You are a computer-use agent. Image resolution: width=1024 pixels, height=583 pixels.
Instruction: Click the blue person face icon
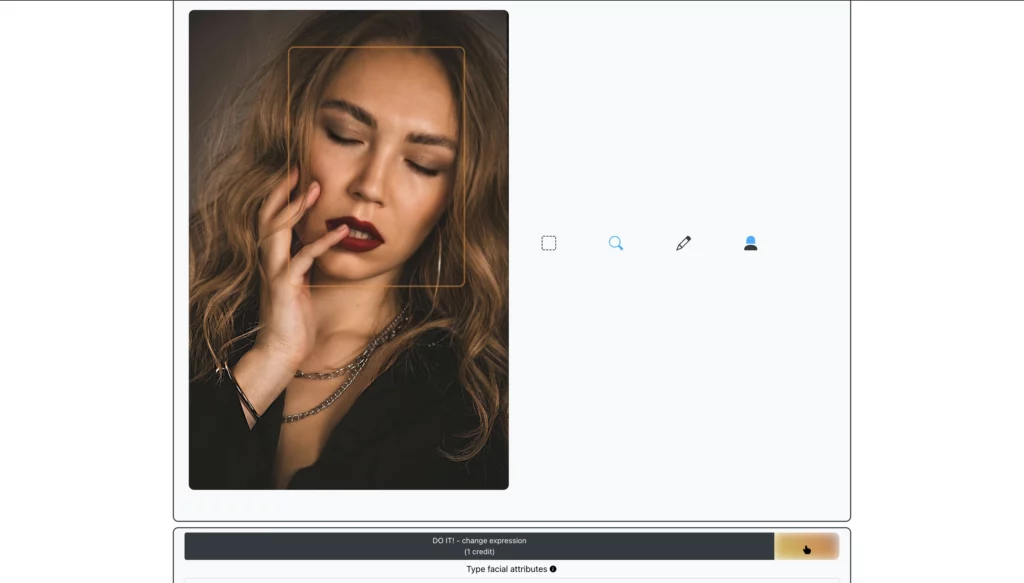point(750,243)
